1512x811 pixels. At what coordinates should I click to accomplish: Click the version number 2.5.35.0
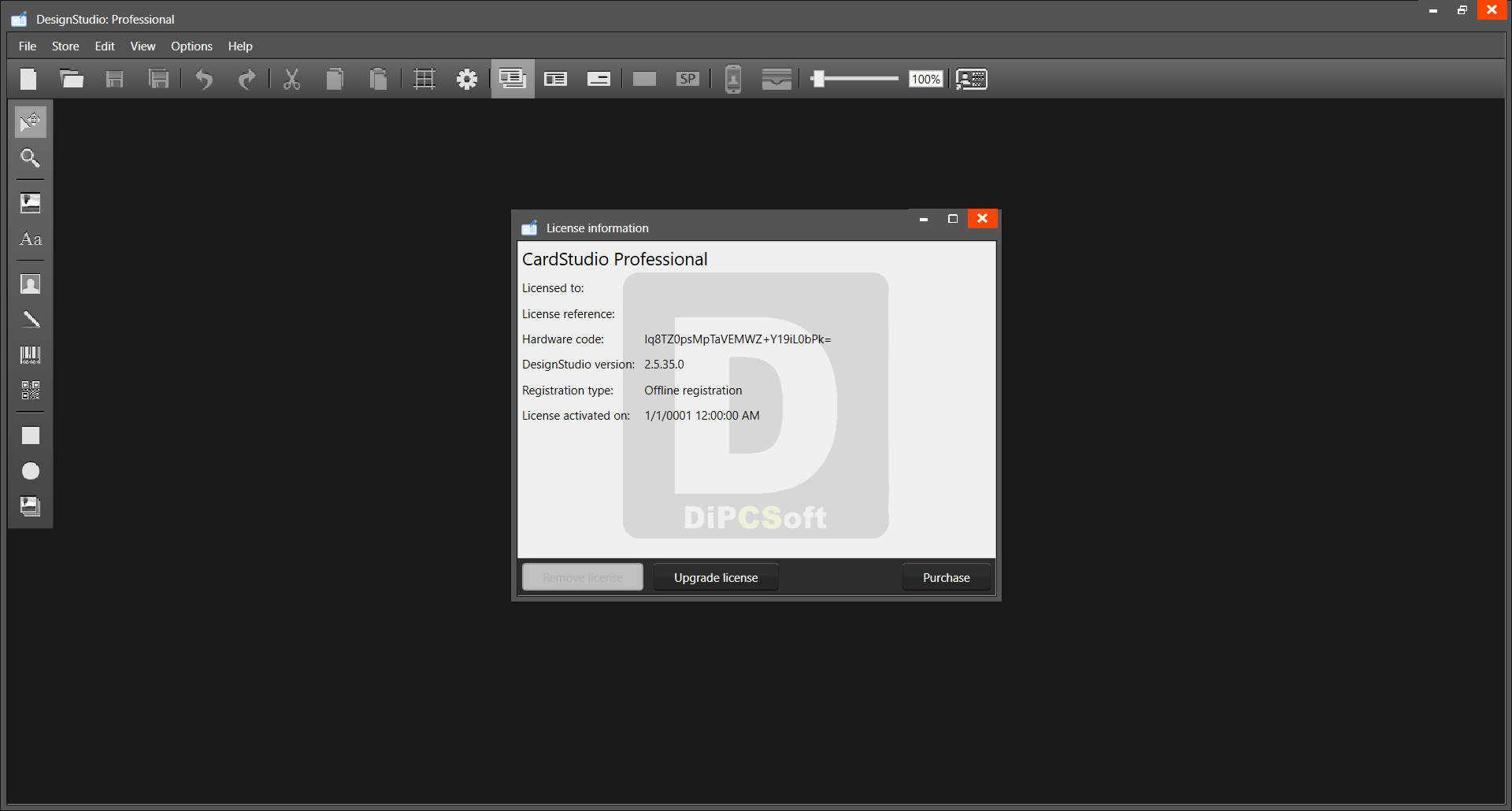664,365
